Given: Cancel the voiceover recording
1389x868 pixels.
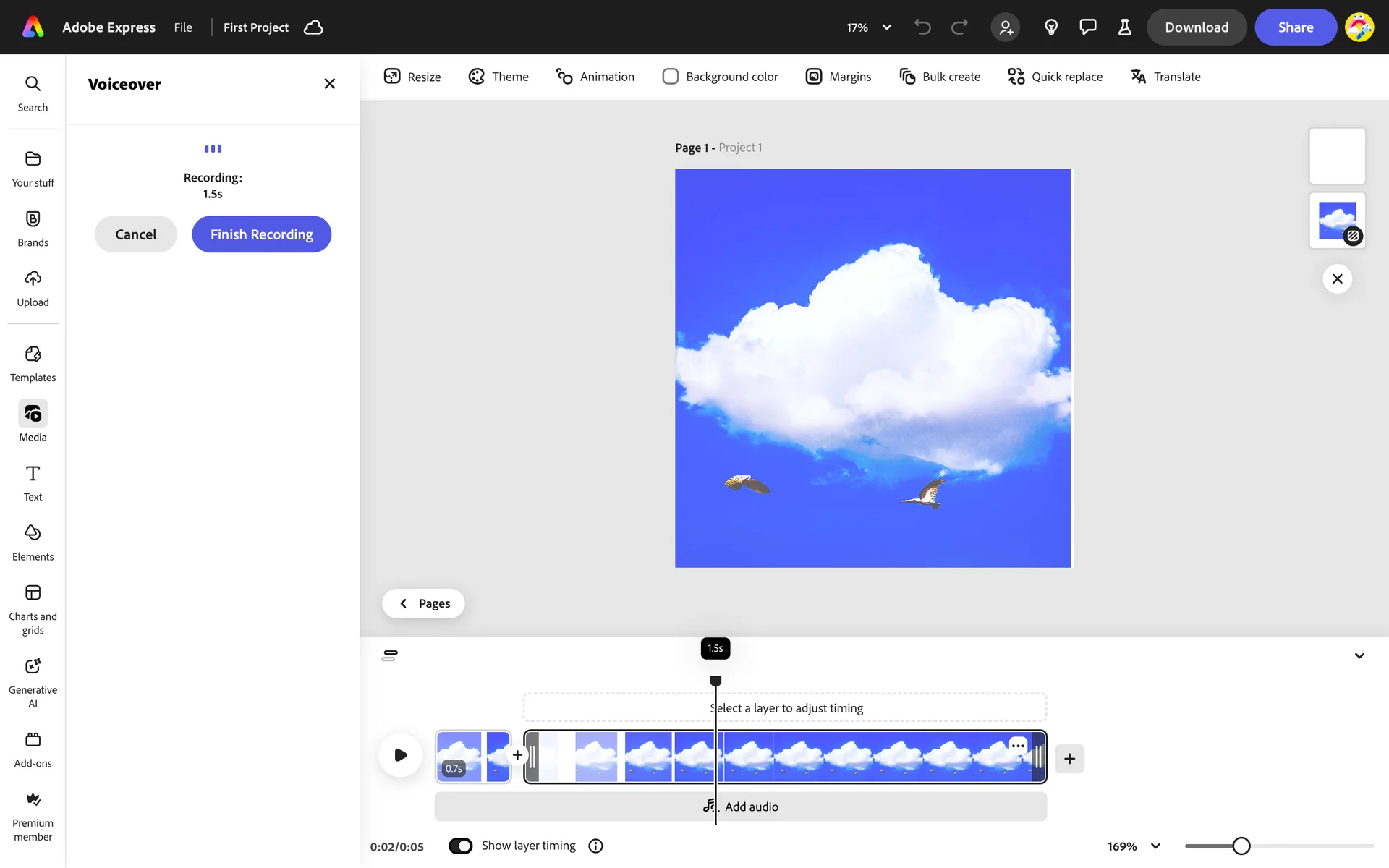Looking at the screenshot, I should [135, 234].
